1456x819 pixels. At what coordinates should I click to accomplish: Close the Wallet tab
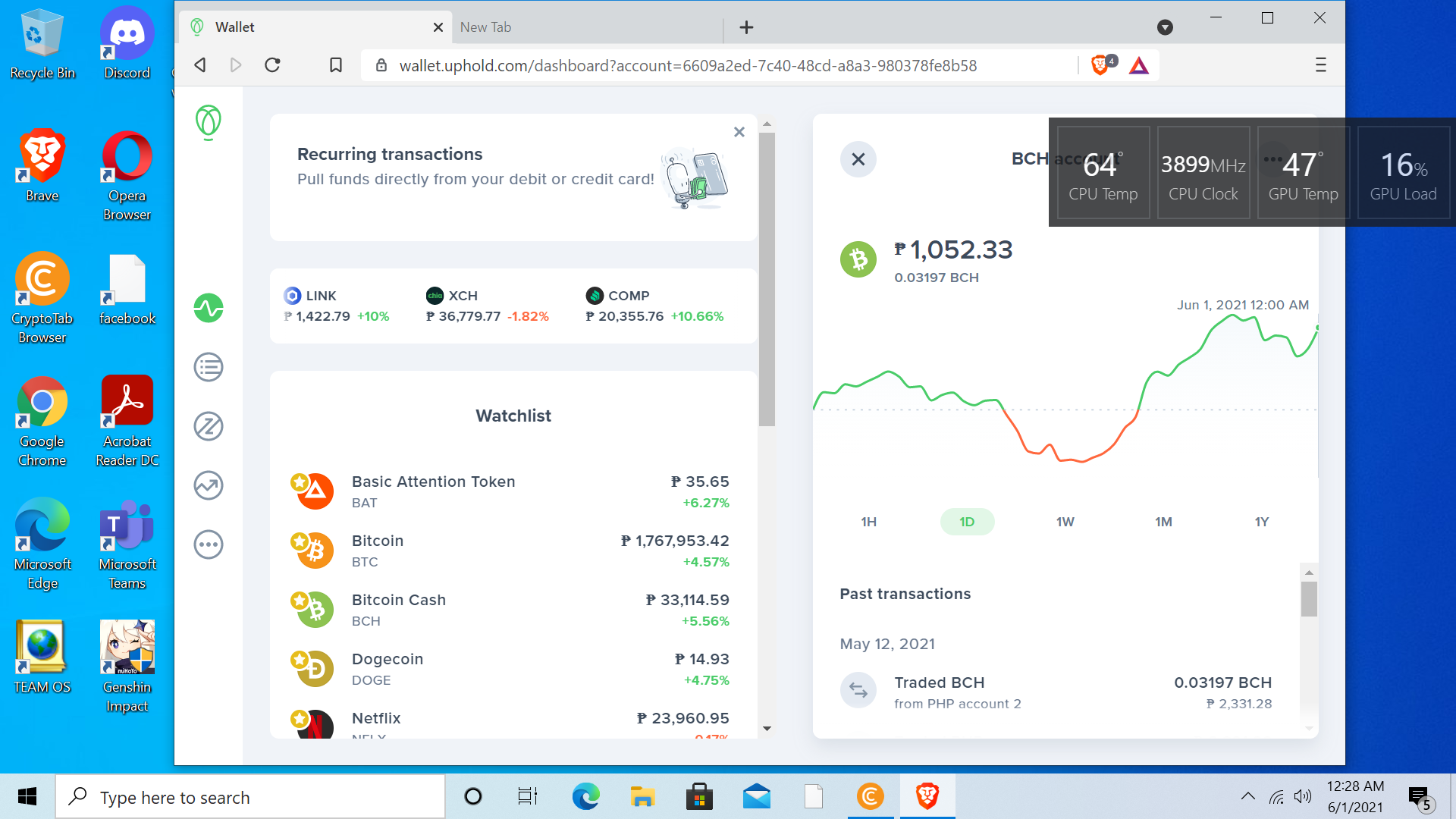click(438, 27)
